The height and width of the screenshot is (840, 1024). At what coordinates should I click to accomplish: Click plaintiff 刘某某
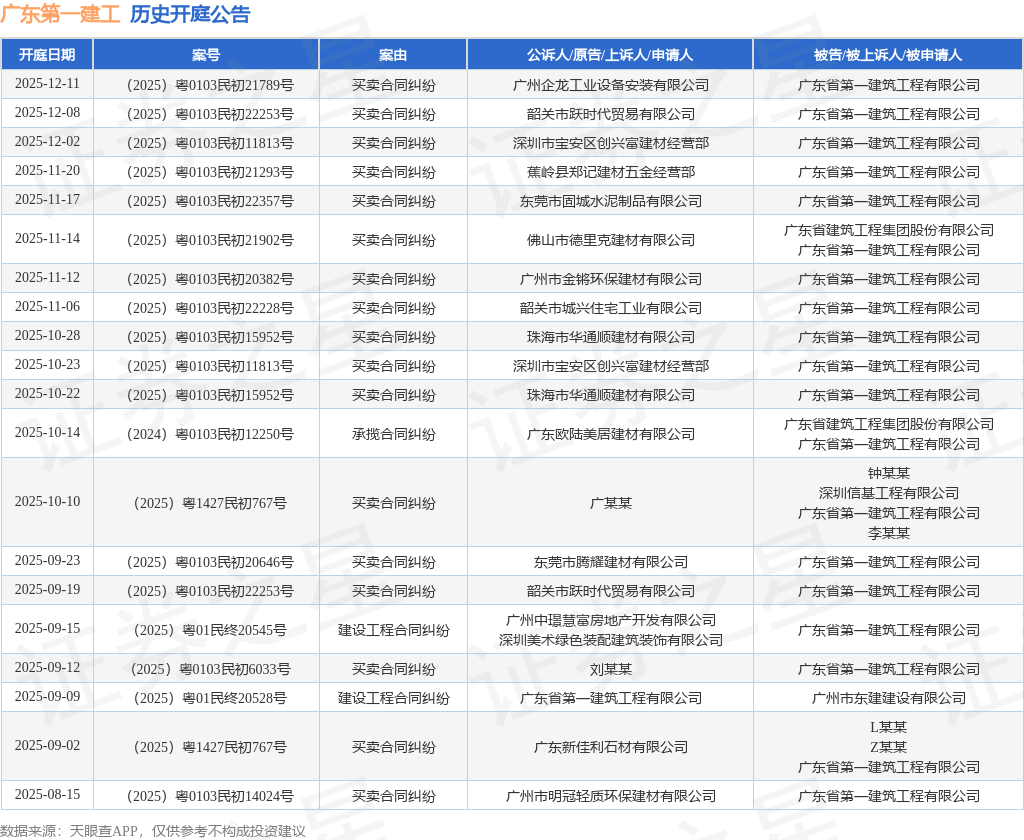point(611,669)
